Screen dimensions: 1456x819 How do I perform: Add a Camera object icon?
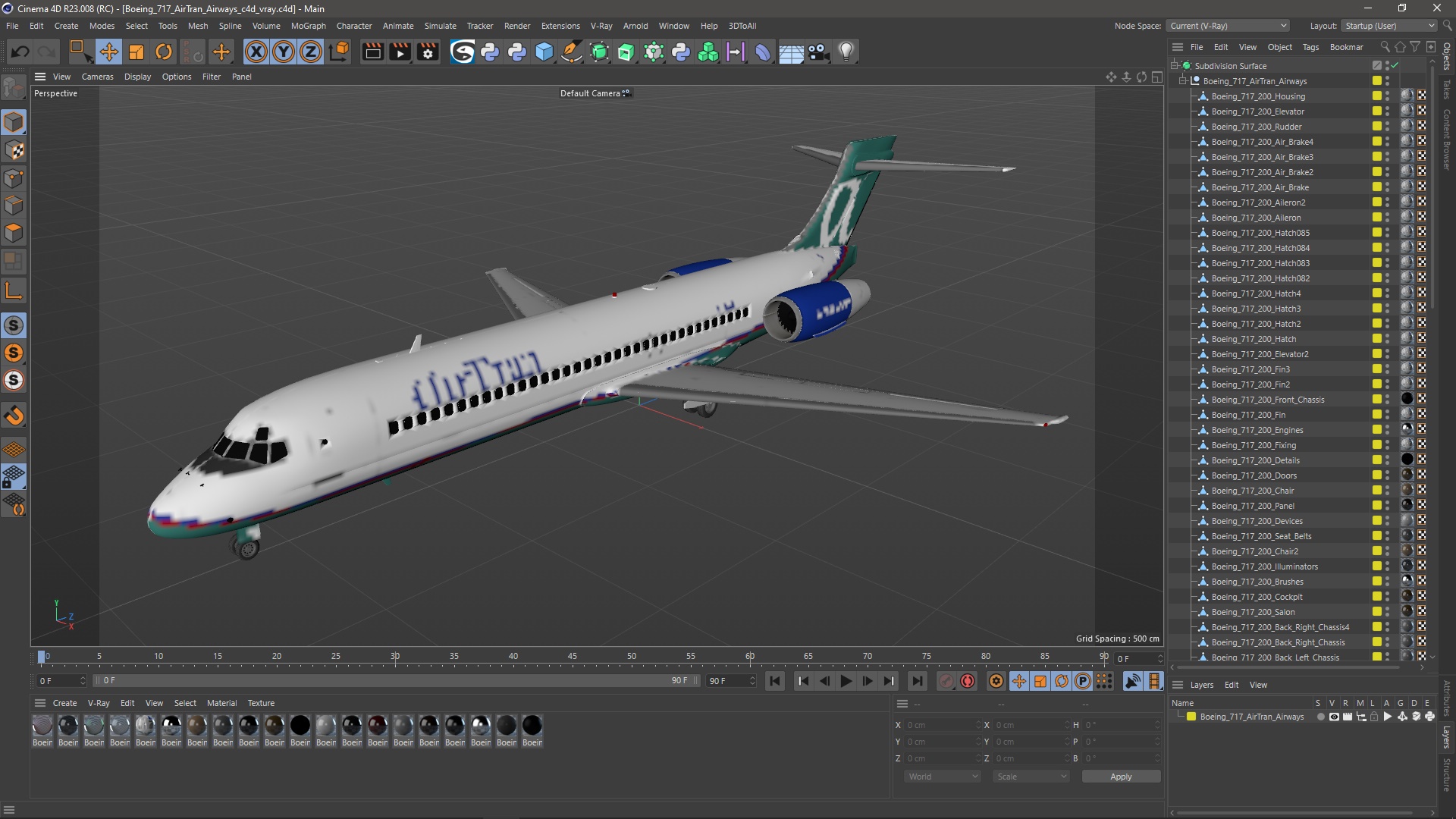(818, 52)
